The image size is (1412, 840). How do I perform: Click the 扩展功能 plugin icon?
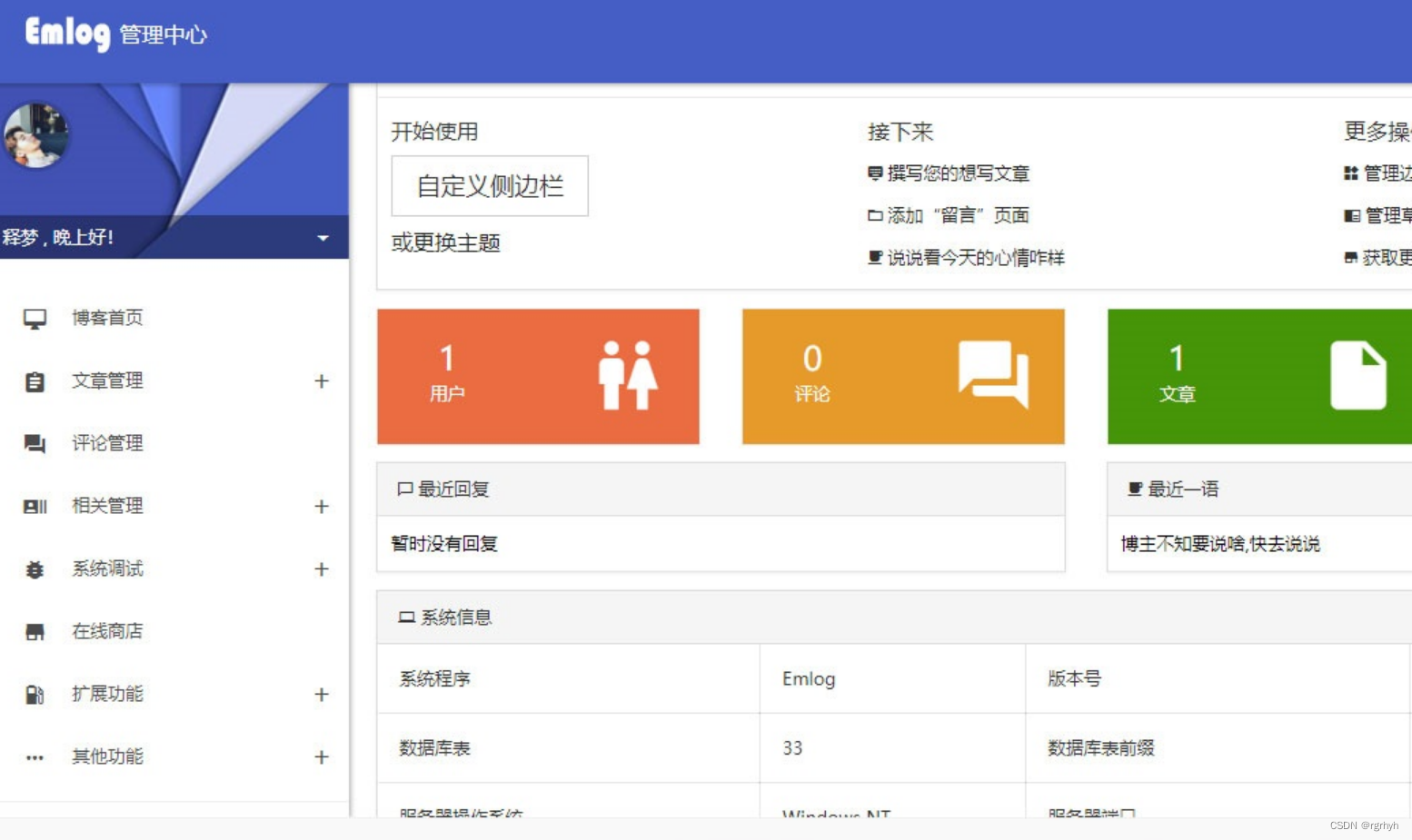click(x=35, y=694)
